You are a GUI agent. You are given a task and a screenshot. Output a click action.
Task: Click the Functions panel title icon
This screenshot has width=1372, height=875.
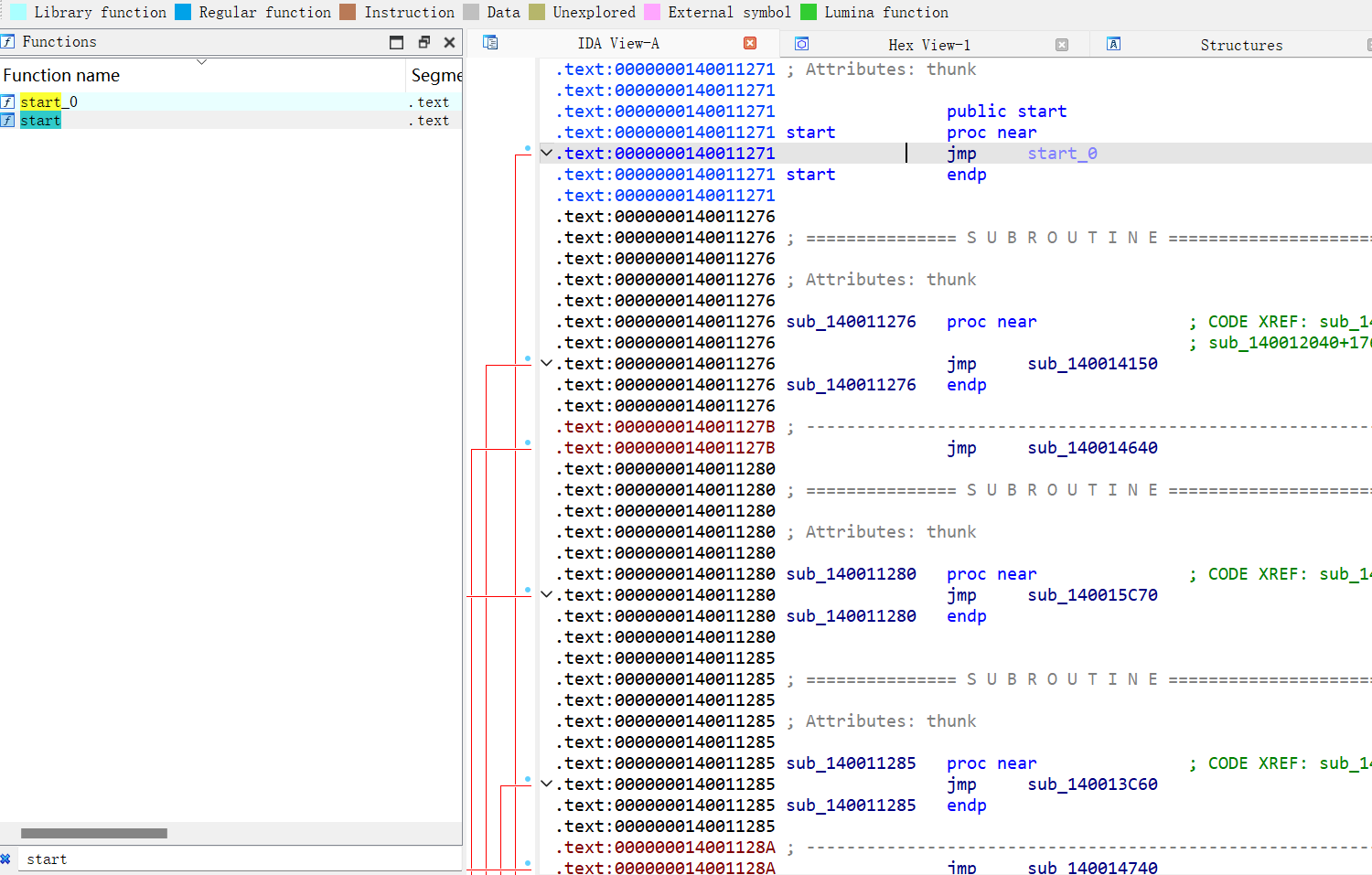(x=7, y=41)
